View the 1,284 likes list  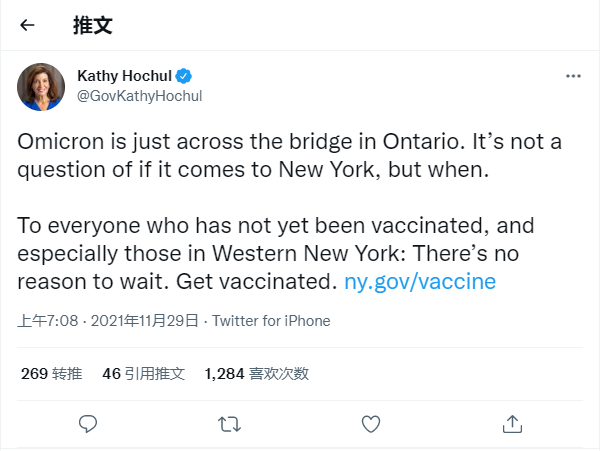click(256, 374)
